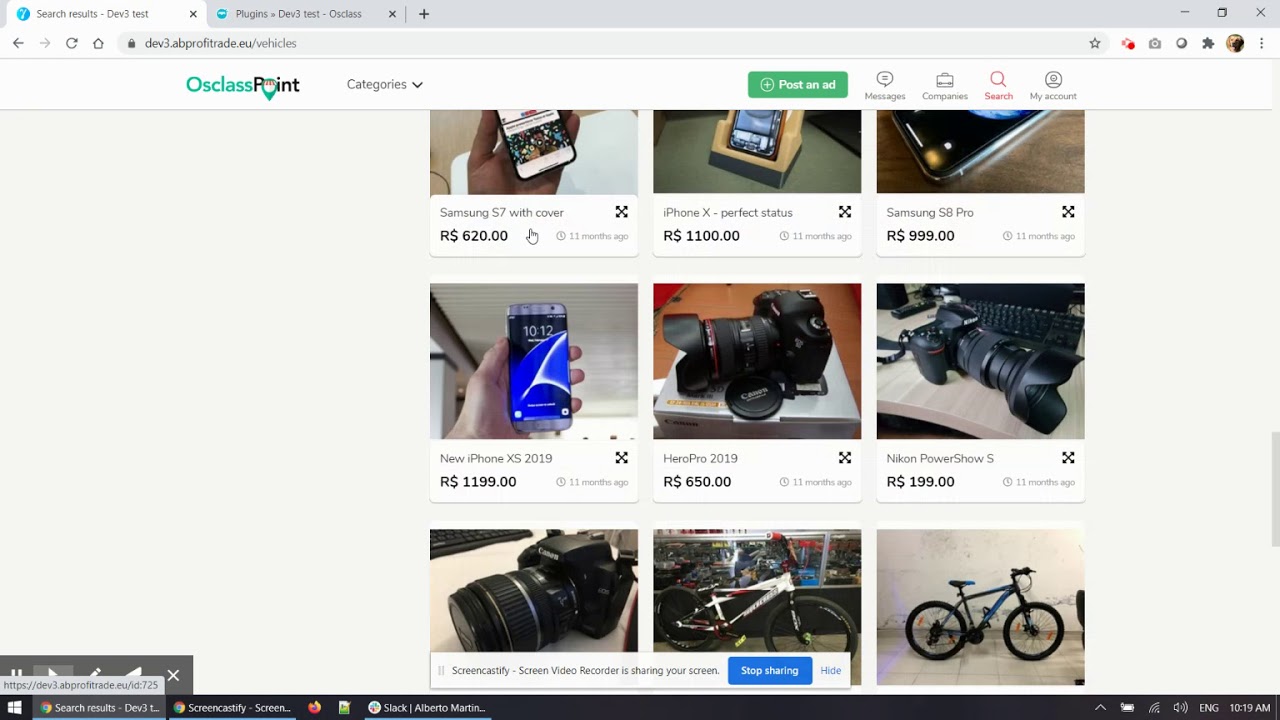Close the Plugins » Dev3 test tab
Image resolution: width=1280 pixels, height=720 pixels.
[x=393, y=14]
